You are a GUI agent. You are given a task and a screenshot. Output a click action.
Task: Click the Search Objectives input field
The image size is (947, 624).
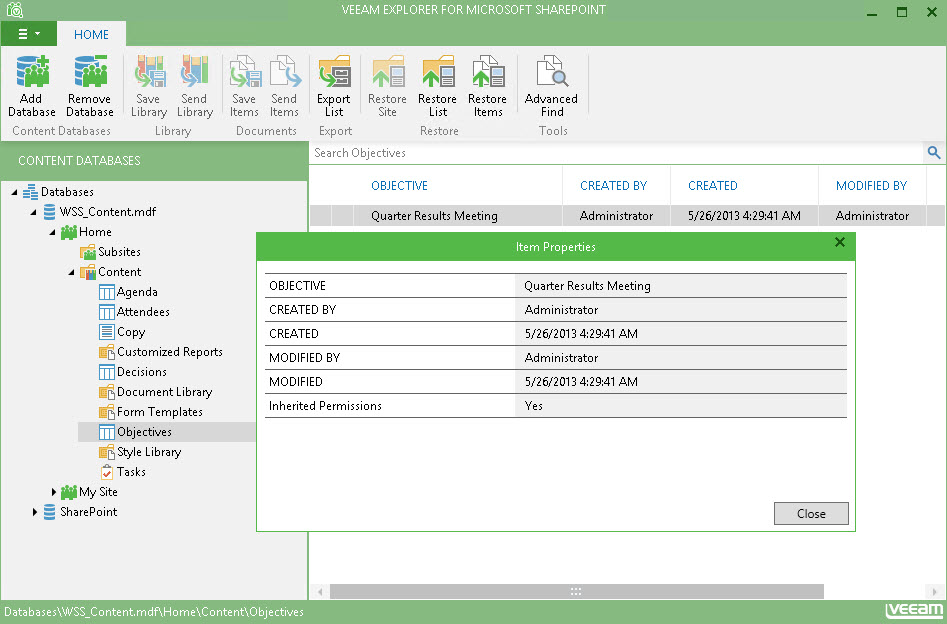click(x=617, y=153)
